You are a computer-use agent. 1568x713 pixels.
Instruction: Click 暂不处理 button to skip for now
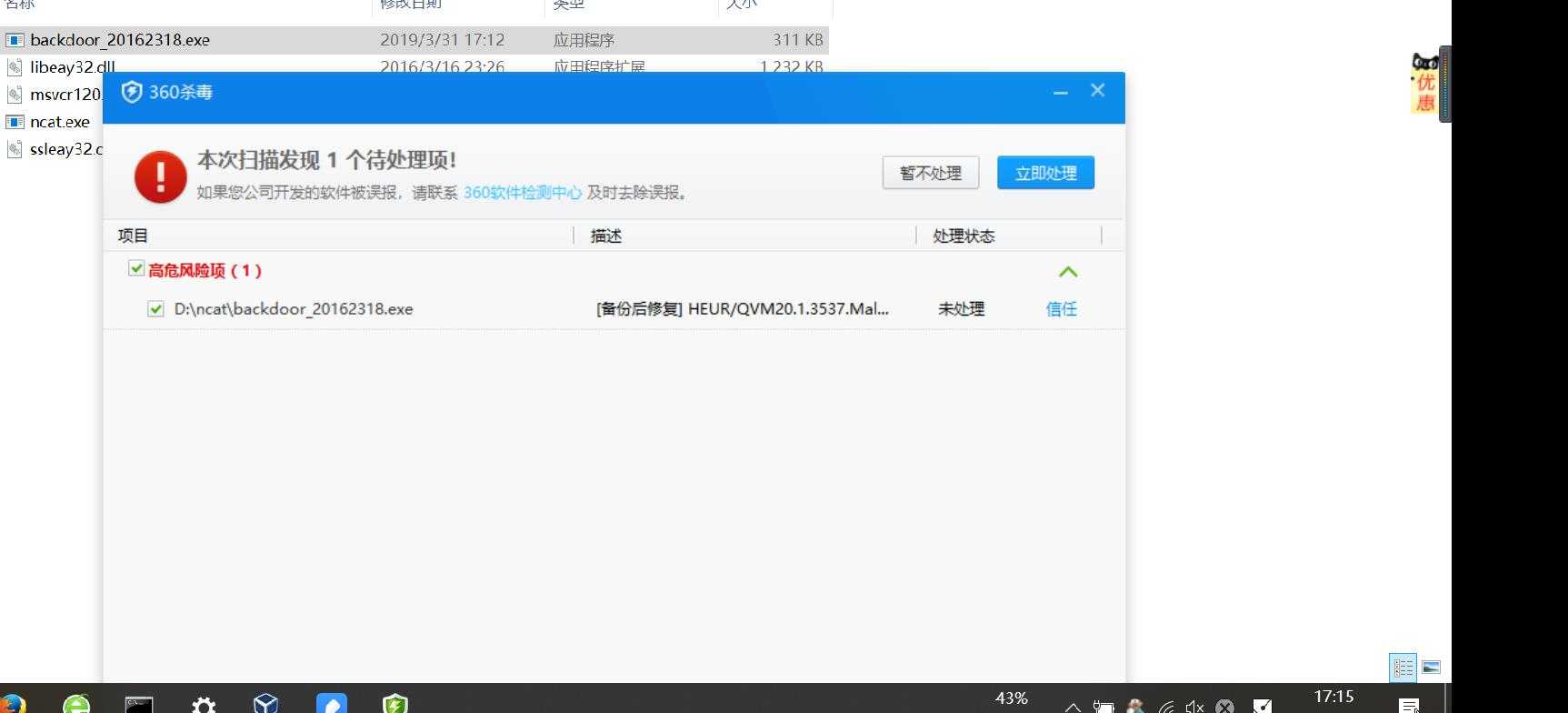pos(931,173)
